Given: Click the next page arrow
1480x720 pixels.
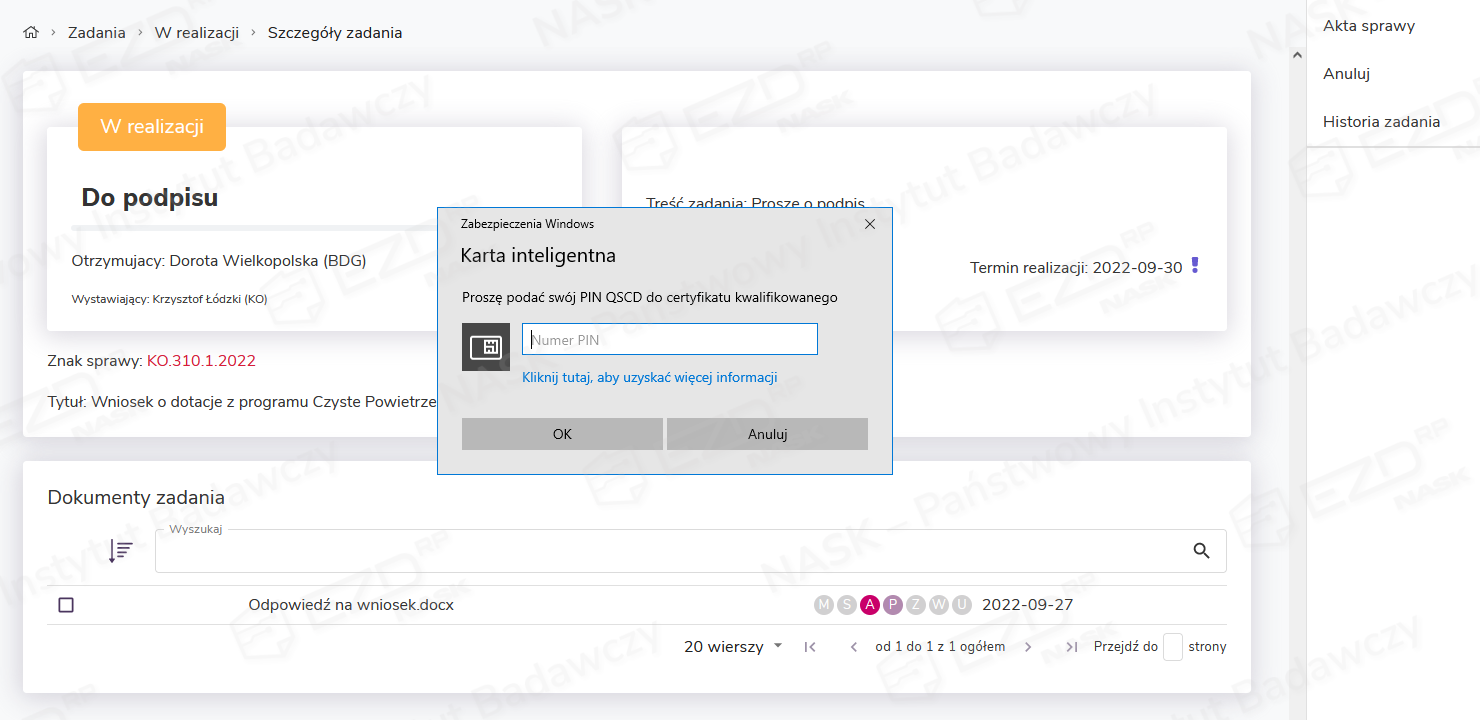Looking at the screenshot, I should pyautogui.click(x=1028, y=647).
